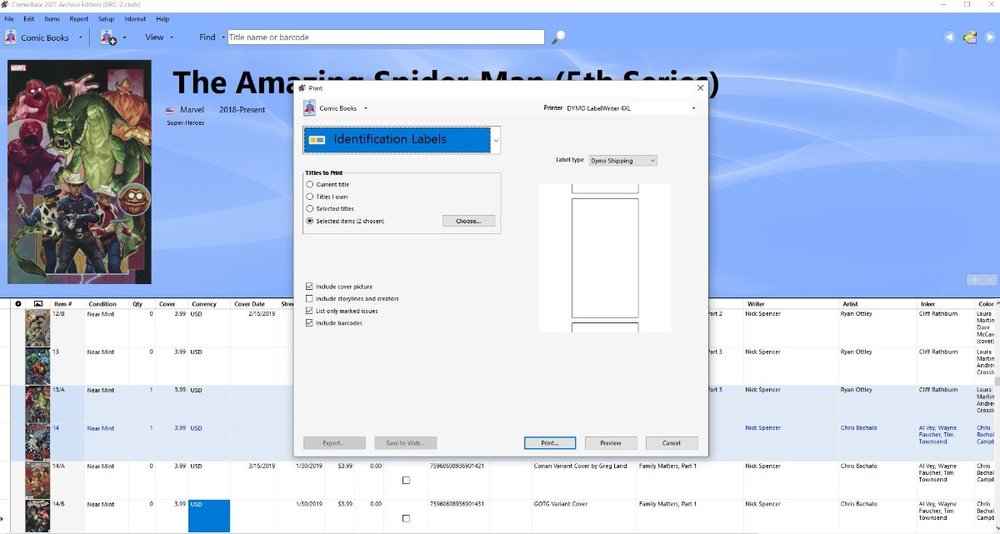Open the Report menu

pos(79,19)
